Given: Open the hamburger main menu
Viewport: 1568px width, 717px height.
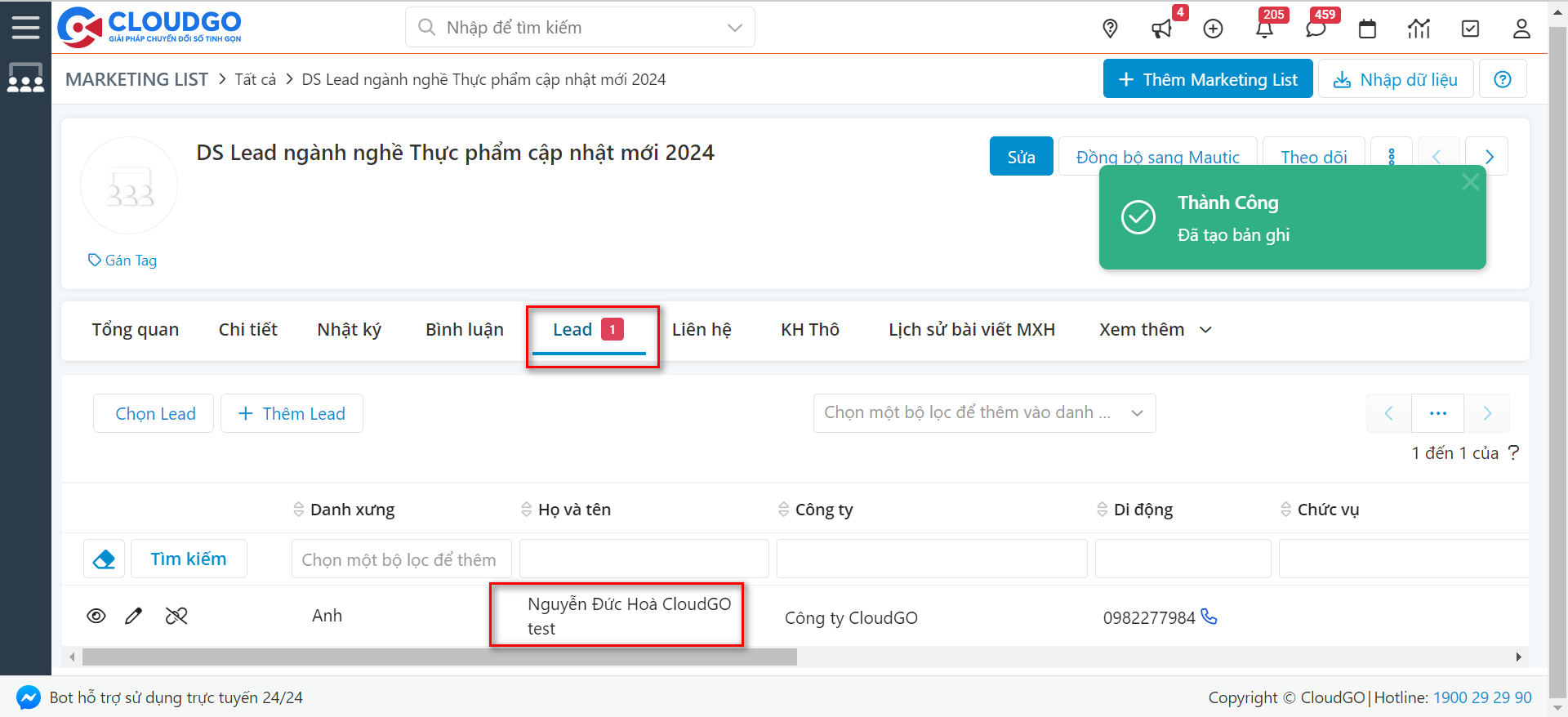Looking at the screenshot, I should [25, 27].
